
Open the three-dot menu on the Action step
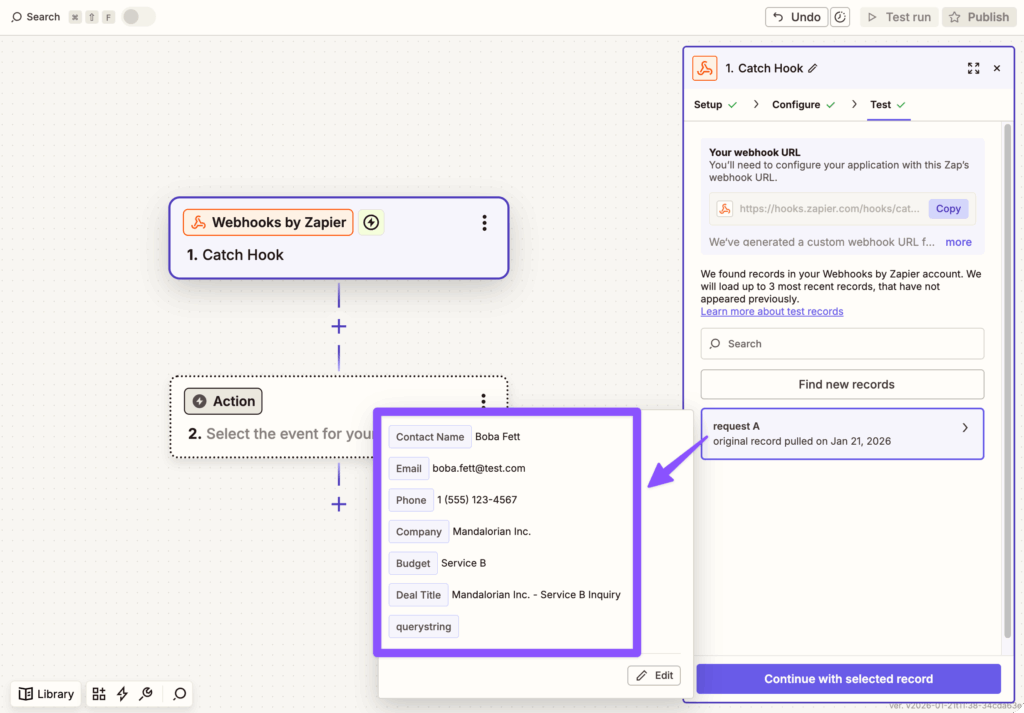point(484,400)
